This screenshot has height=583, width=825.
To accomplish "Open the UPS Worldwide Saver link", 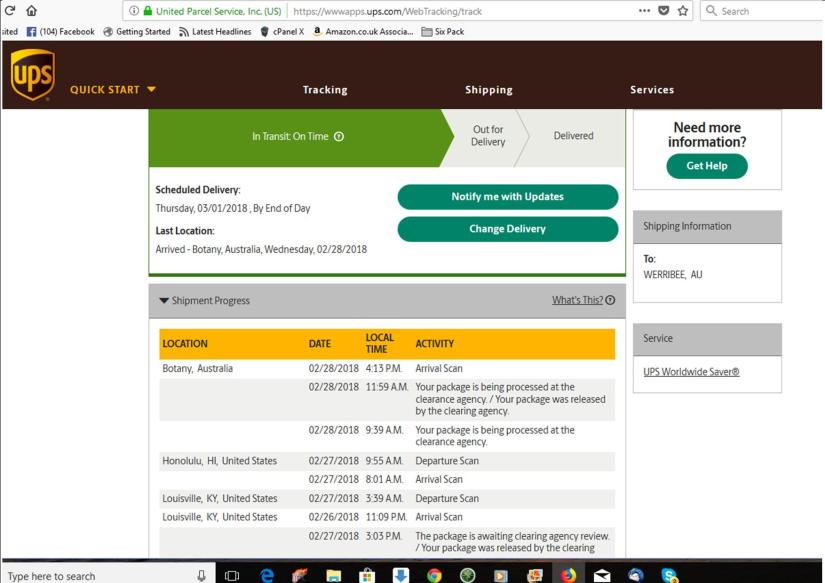I will point(691,372).
